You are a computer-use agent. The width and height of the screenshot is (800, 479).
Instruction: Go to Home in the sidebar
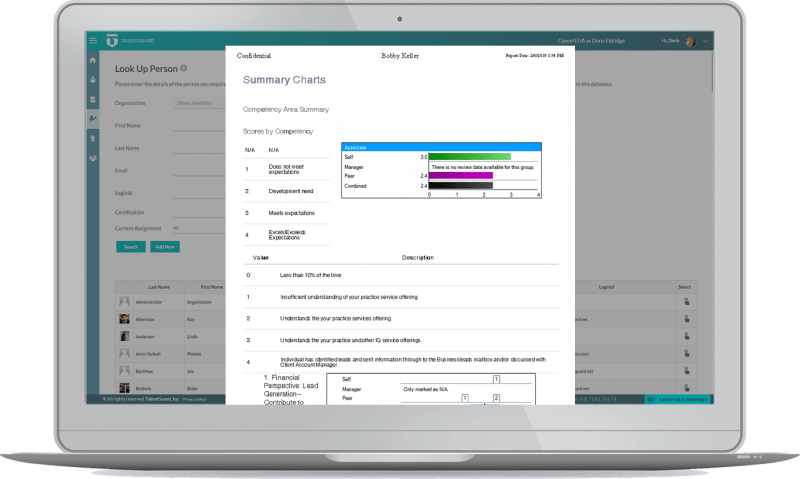(x=93, y=58)
